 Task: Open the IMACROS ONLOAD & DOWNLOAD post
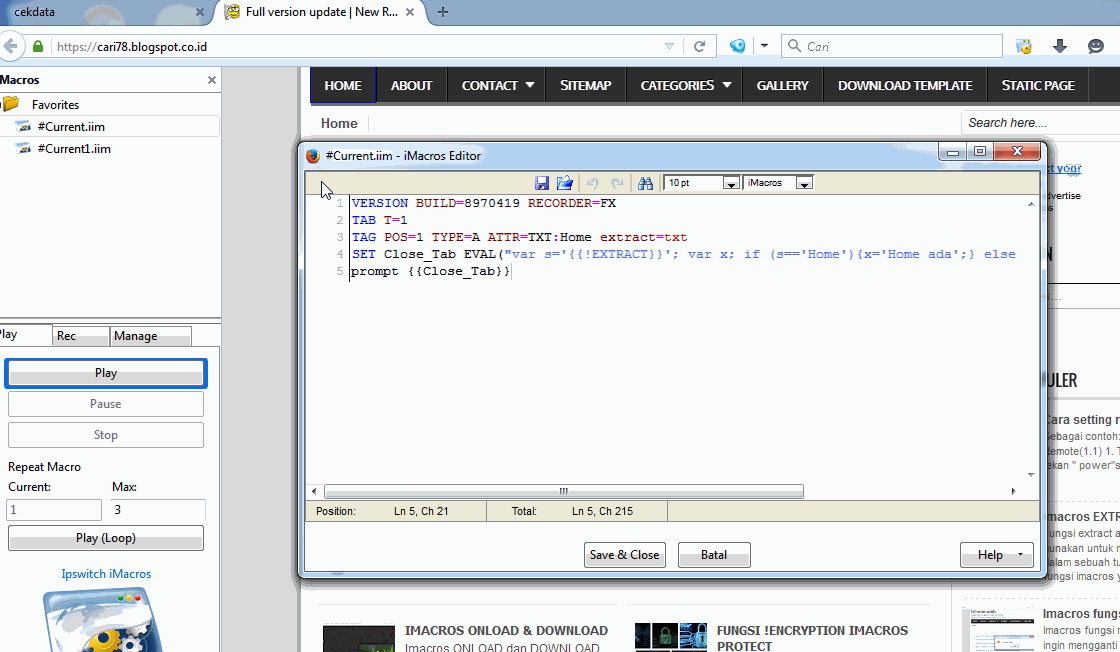(x=506, y=631)
